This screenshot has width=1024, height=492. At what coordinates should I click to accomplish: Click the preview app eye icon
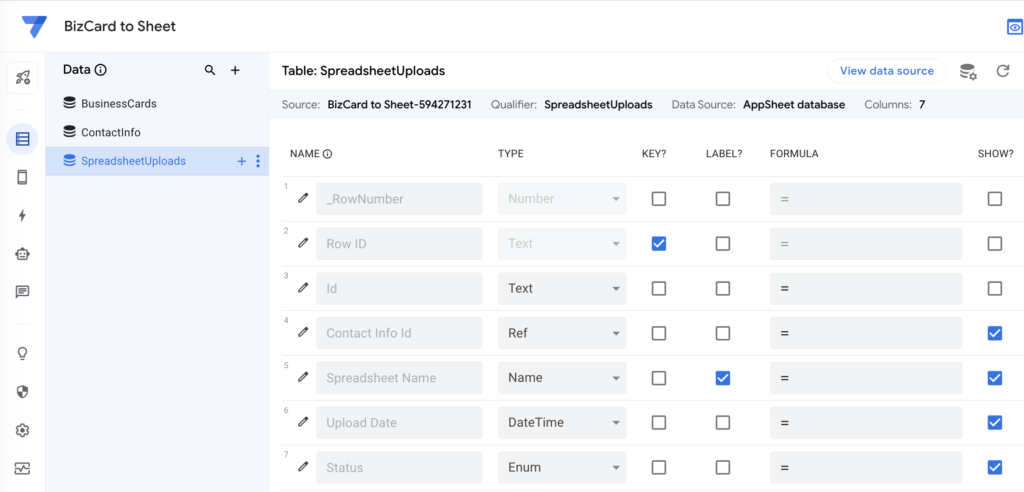[1014, 27]
